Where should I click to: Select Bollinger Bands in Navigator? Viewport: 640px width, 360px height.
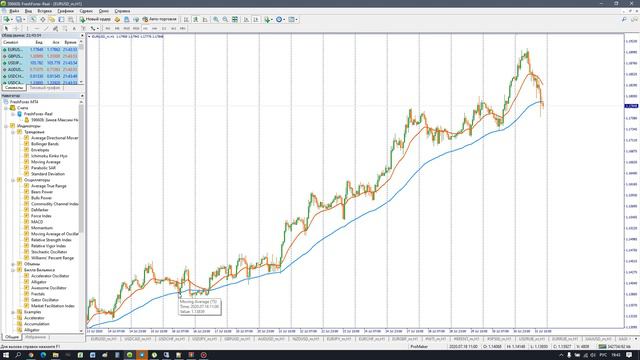pyautogui.click(x=44, y=144)
